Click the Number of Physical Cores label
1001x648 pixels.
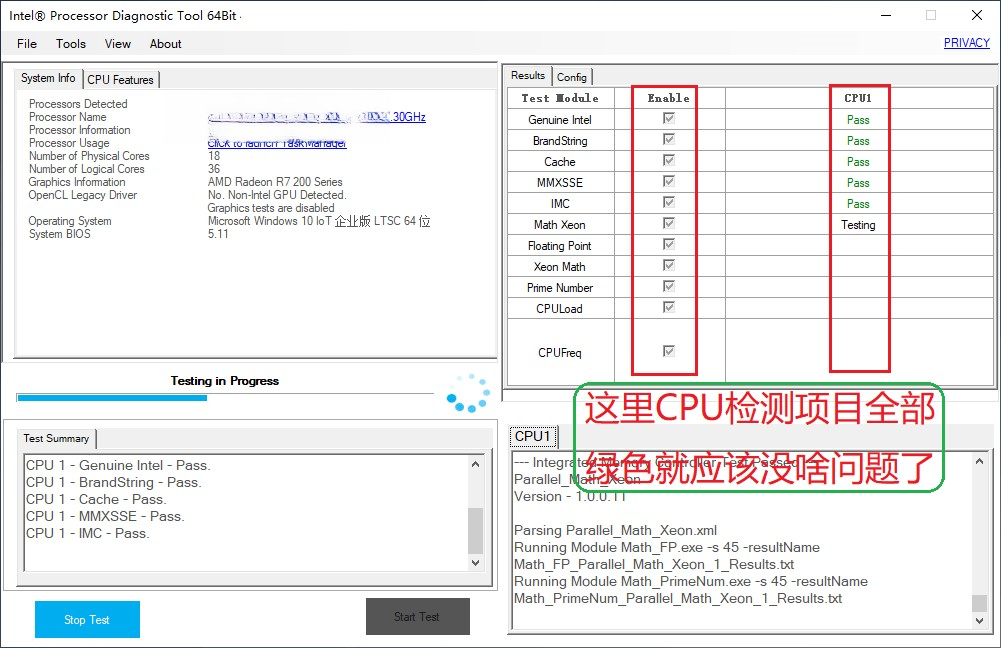pyautogui.click(x=89, y=156)
